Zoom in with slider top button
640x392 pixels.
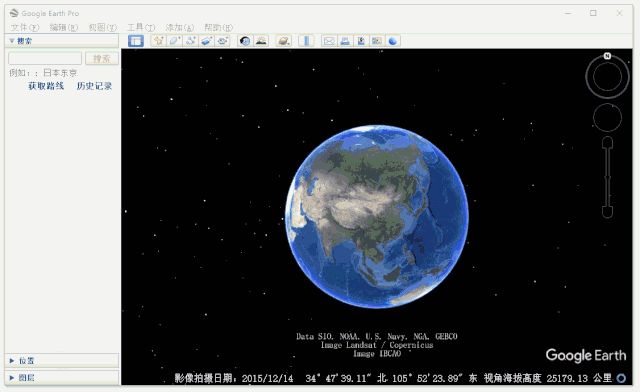coord(607,143)
